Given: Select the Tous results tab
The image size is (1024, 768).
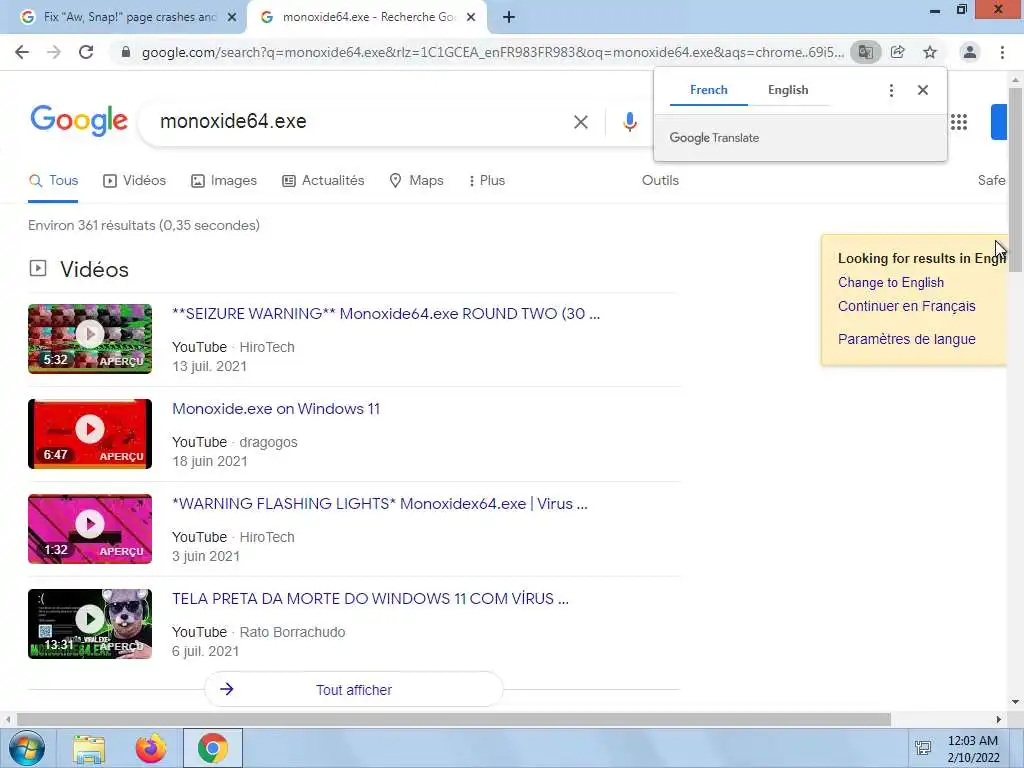Looking at the screenshot, I should pos(54,181).
